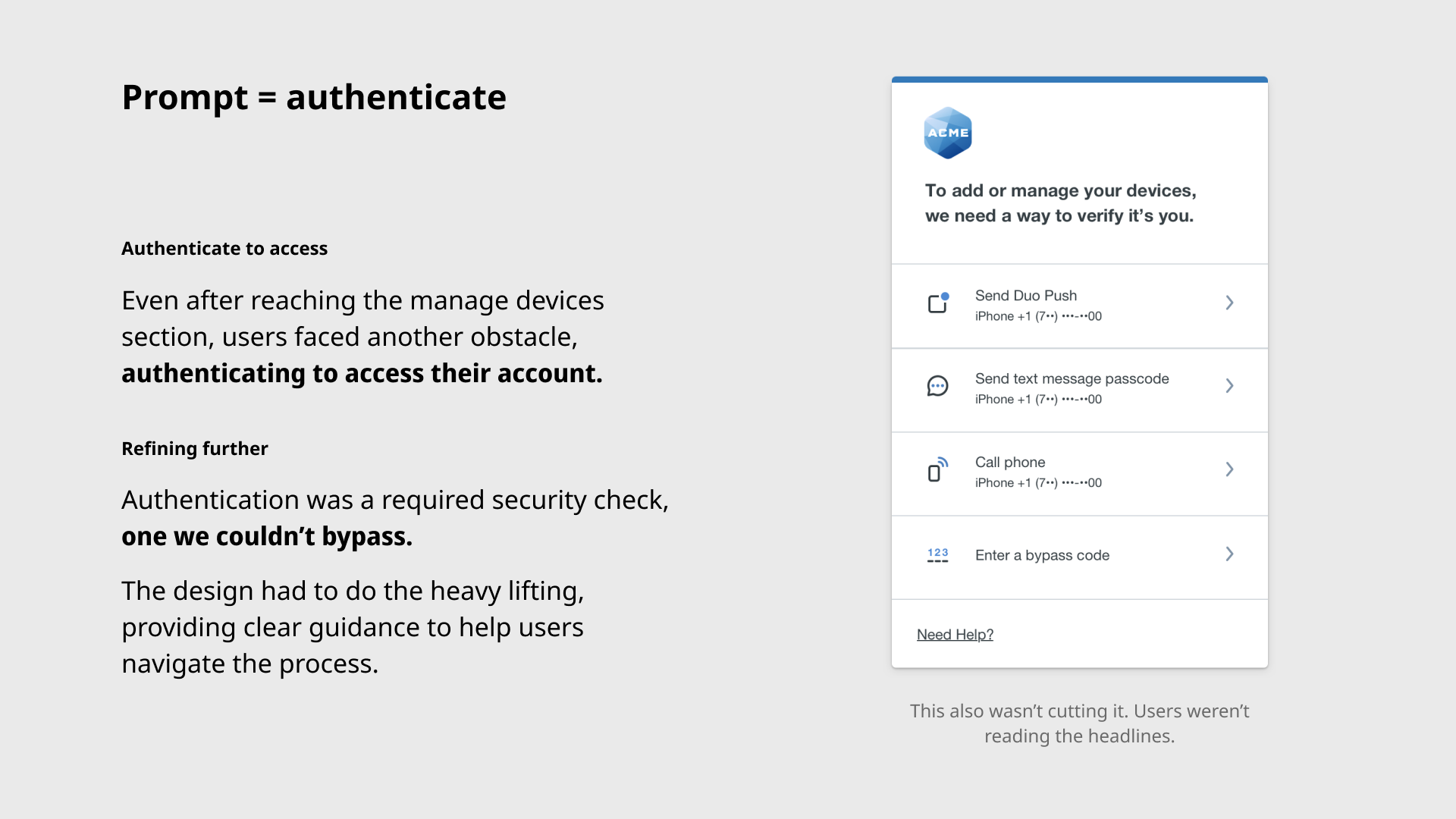This screenshot has width=1456, height=819.
Task: Choose Enter a bypass code
Action: pos(1080,557)
